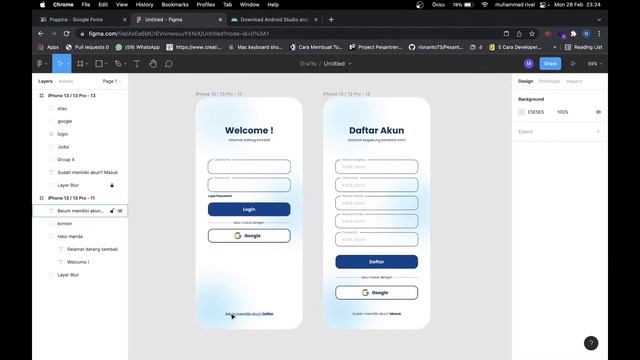This screenshot has height=360, width=640.
Task: Click the browser back arrow
Action: tap(41, 33)
